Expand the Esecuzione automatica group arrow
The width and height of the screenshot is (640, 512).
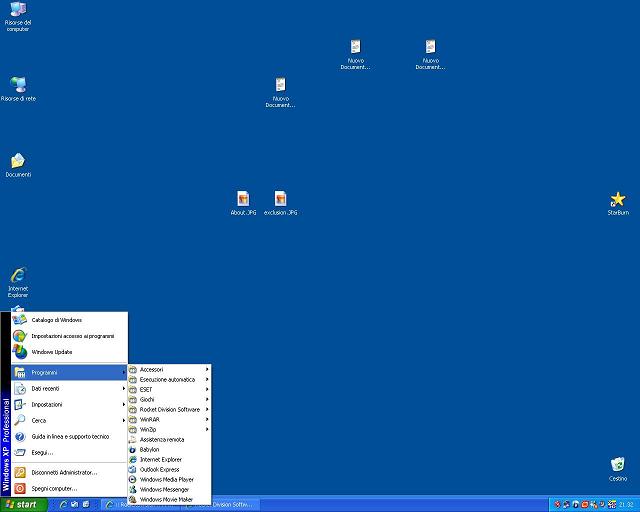click(207, 379)
